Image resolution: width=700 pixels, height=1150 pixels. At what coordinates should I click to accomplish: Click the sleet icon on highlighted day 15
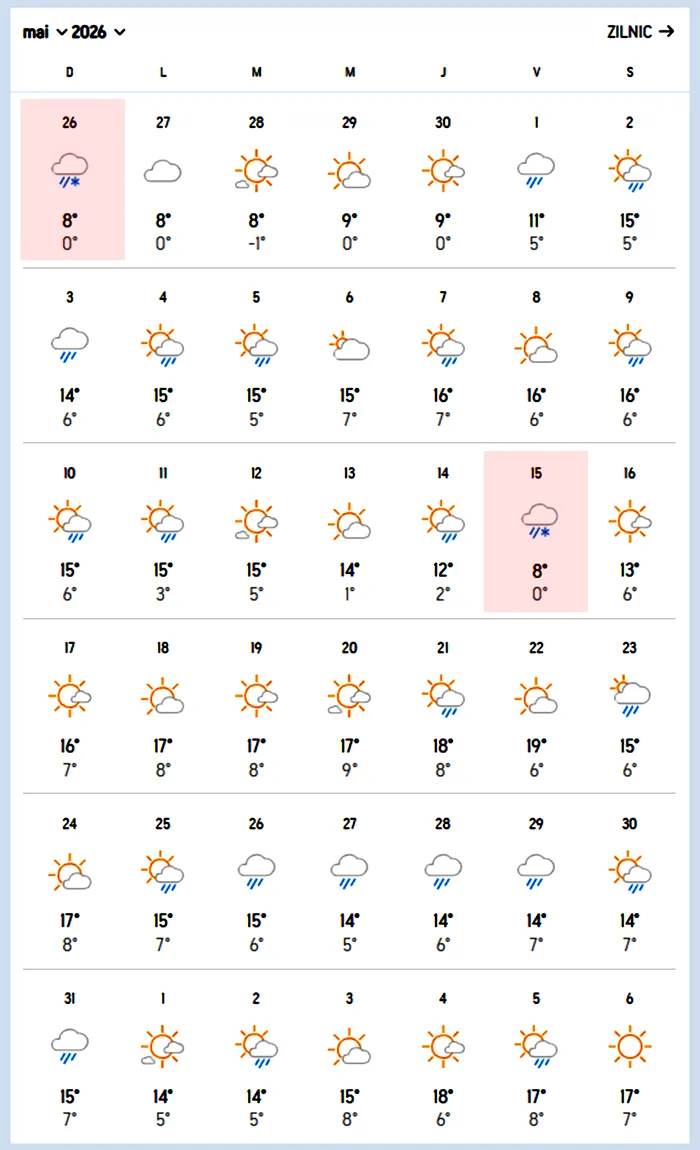(536, 521)
